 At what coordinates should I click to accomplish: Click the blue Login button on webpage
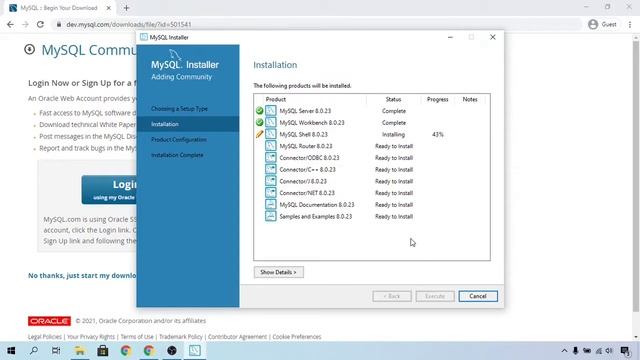[x=109, y=190]
